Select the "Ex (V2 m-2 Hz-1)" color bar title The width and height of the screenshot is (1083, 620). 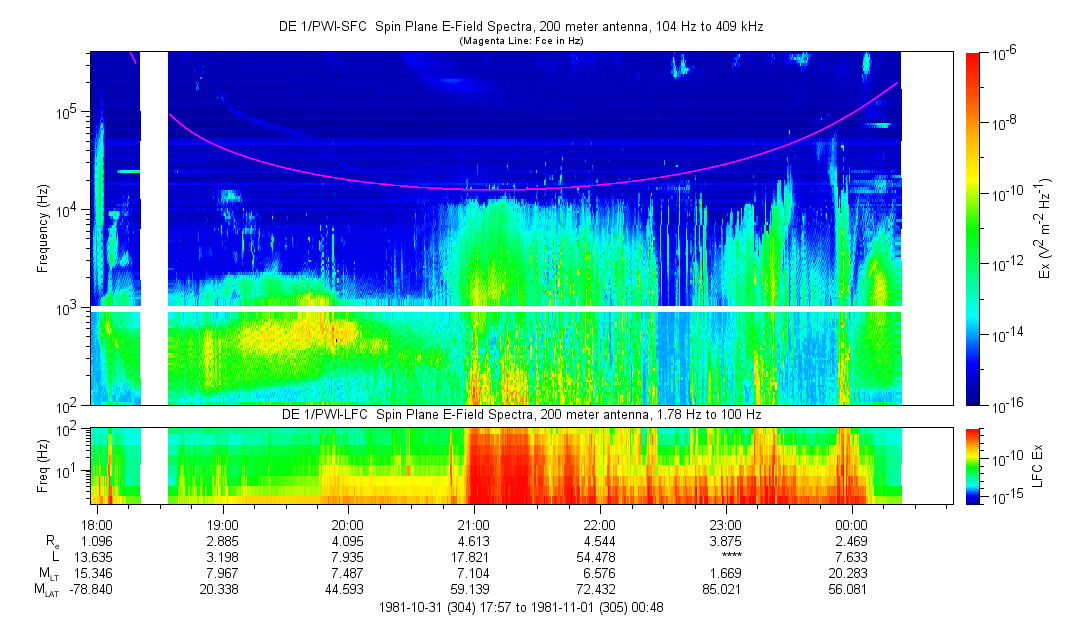[1044, 229]
